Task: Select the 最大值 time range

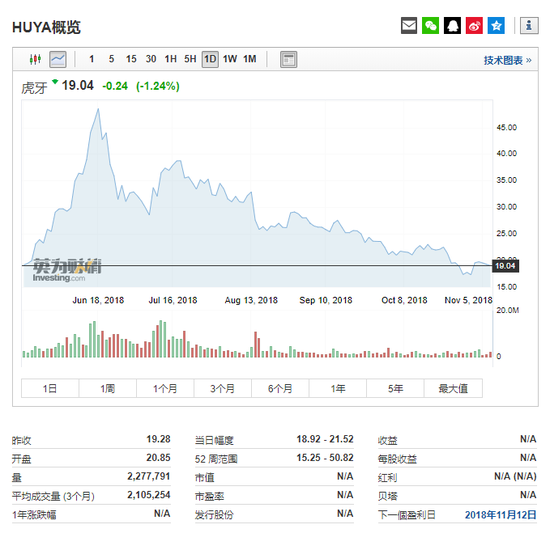Action: [x=453, y=388]
